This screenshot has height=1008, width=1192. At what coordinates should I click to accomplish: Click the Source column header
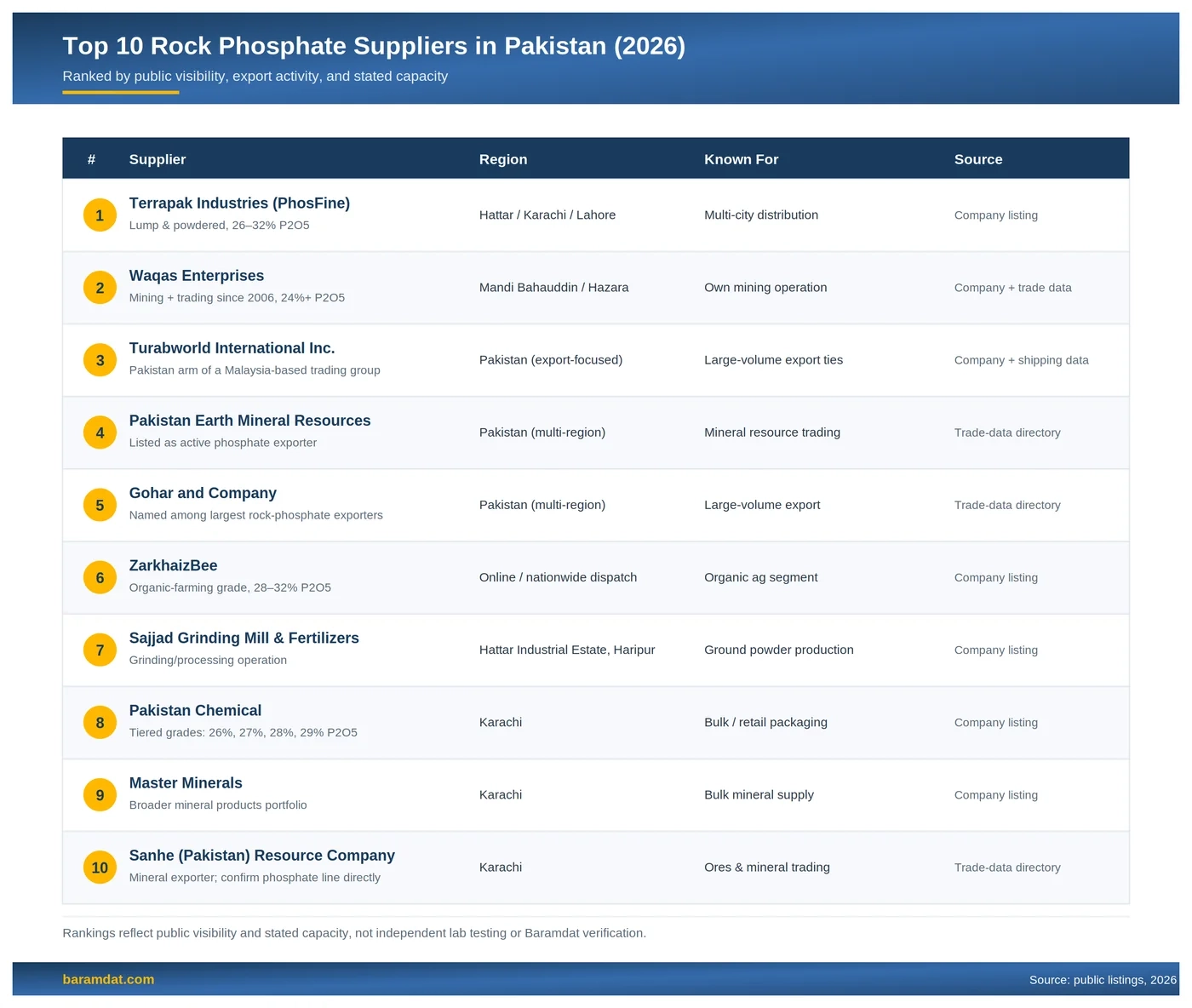coord(978,159)
